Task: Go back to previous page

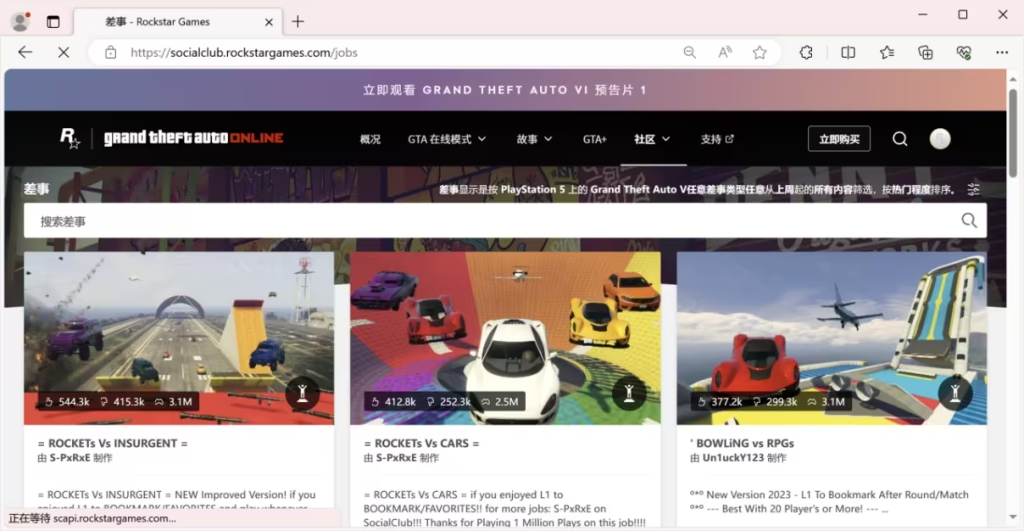Action: coord(25,52)
